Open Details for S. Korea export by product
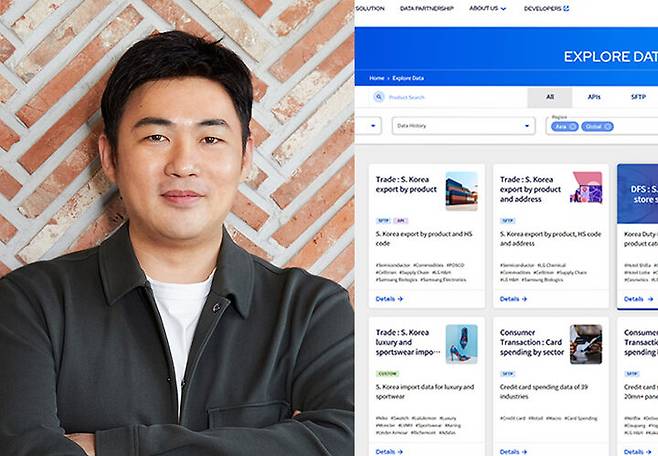The image size is (658, 456). [x=389, y=299]
